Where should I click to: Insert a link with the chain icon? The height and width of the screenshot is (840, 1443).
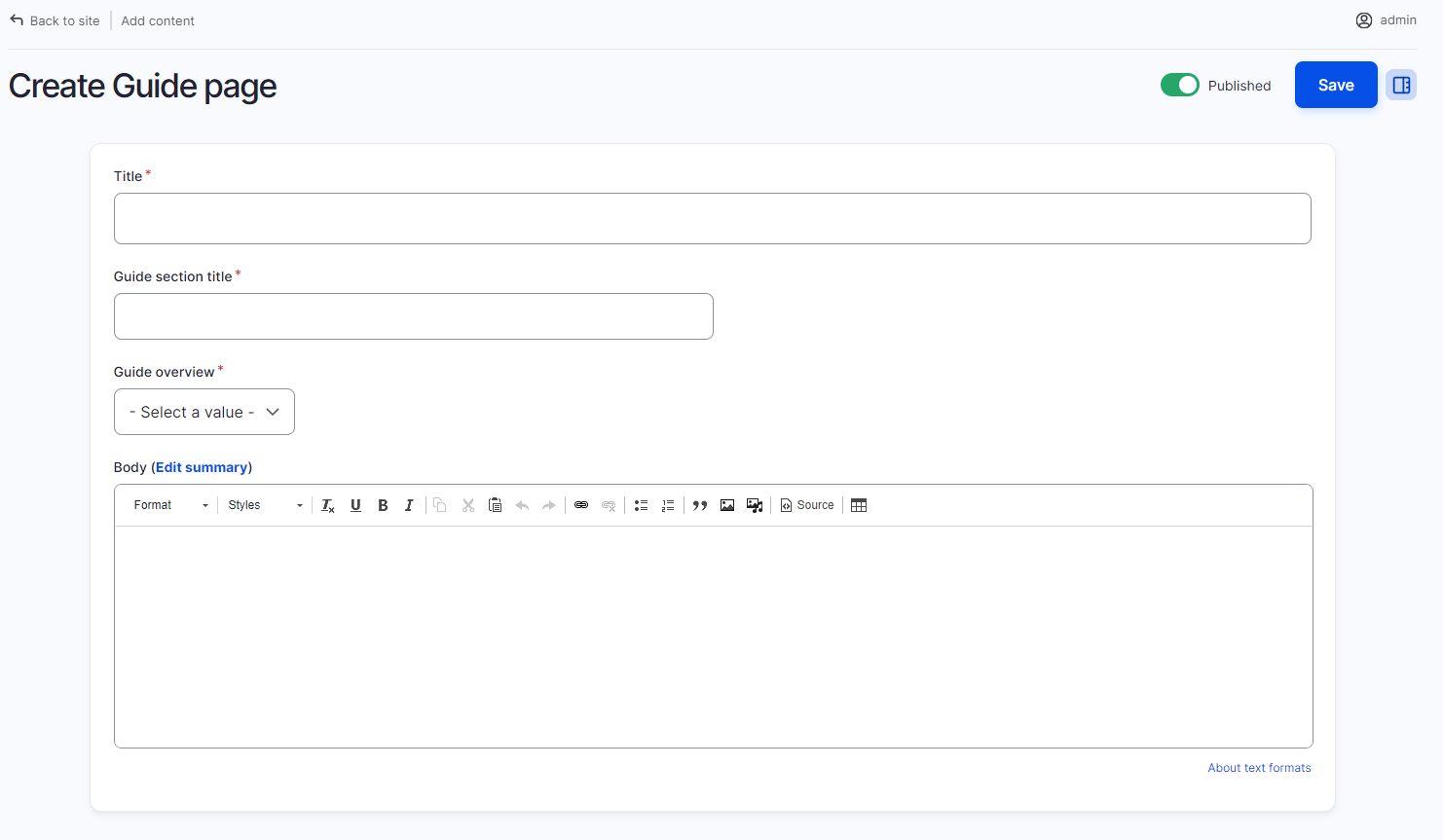[x=581, y=505]
